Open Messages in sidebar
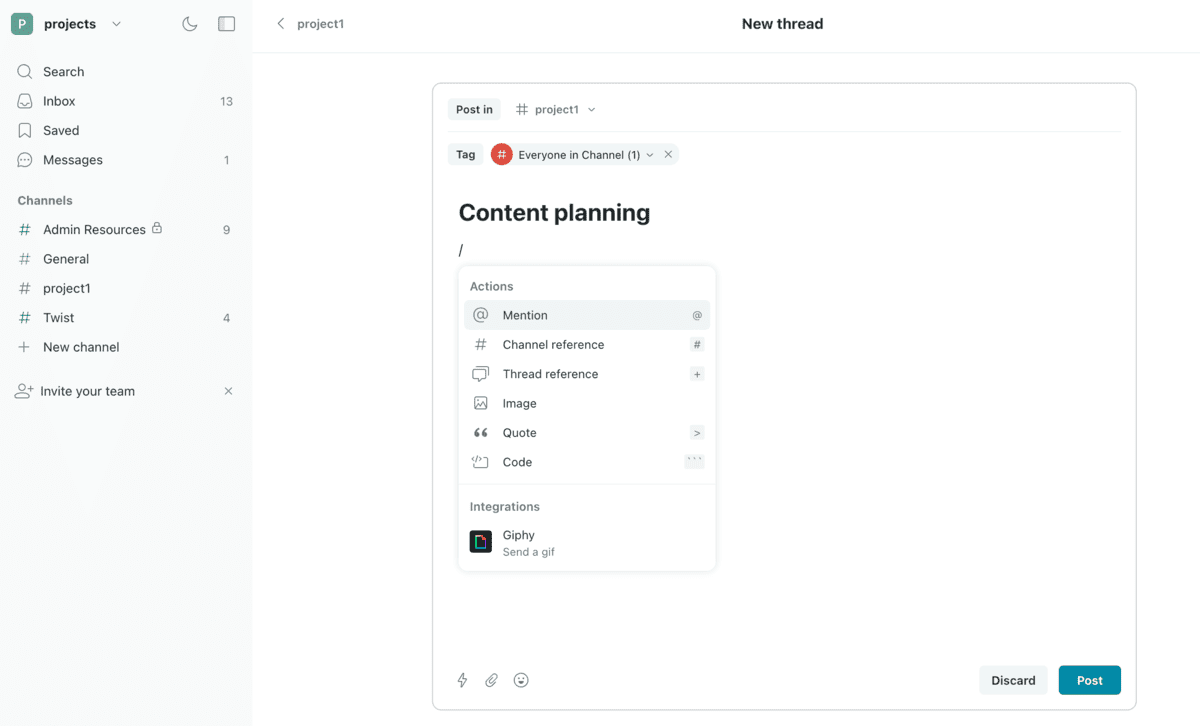 125,160
